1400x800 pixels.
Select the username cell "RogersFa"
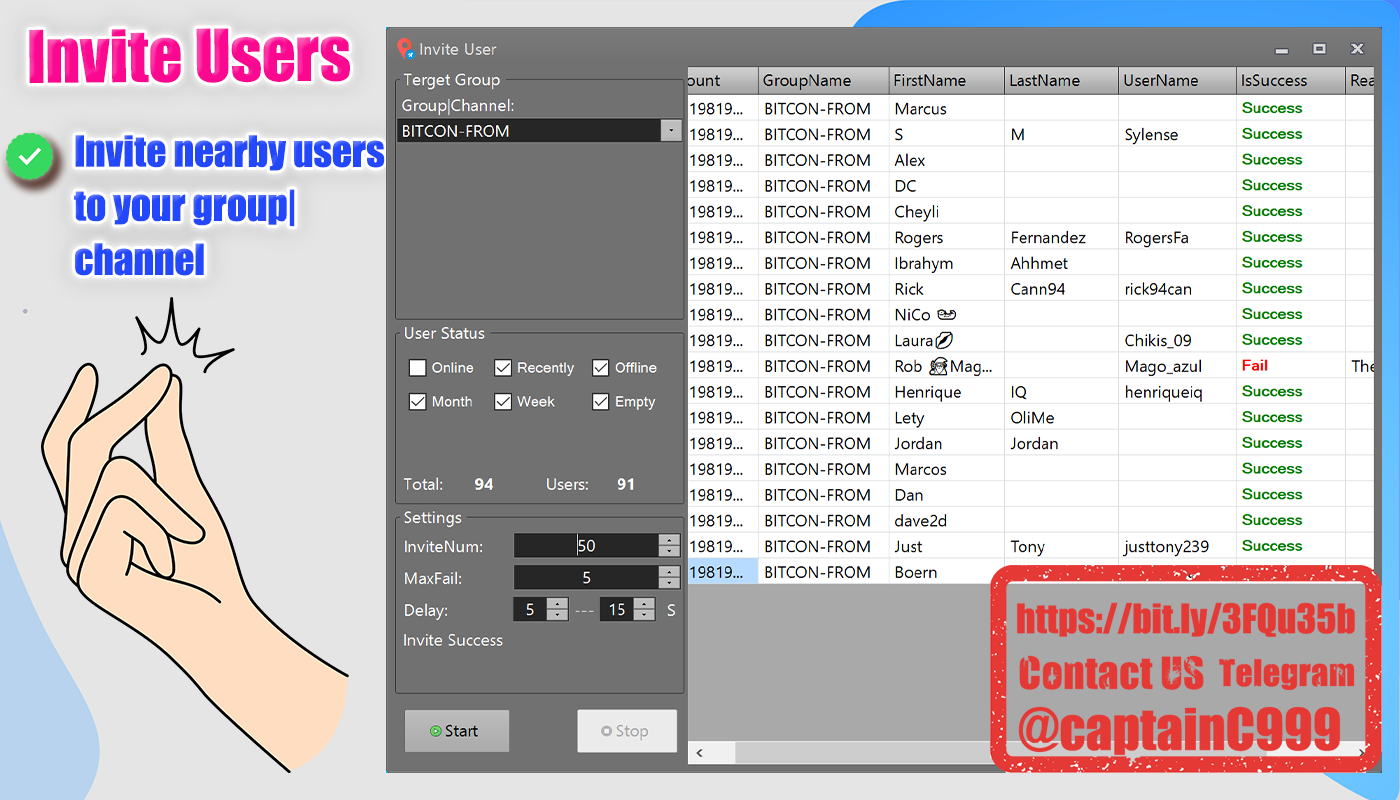(x=1177, y=238)
